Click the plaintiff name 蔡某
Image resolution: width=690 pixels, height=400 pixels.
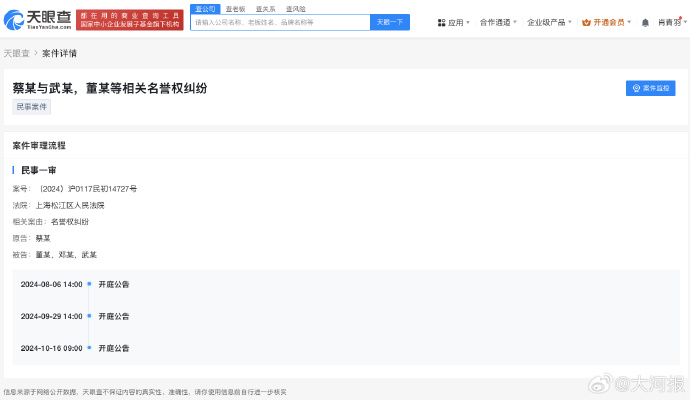(x=43, y=239)
